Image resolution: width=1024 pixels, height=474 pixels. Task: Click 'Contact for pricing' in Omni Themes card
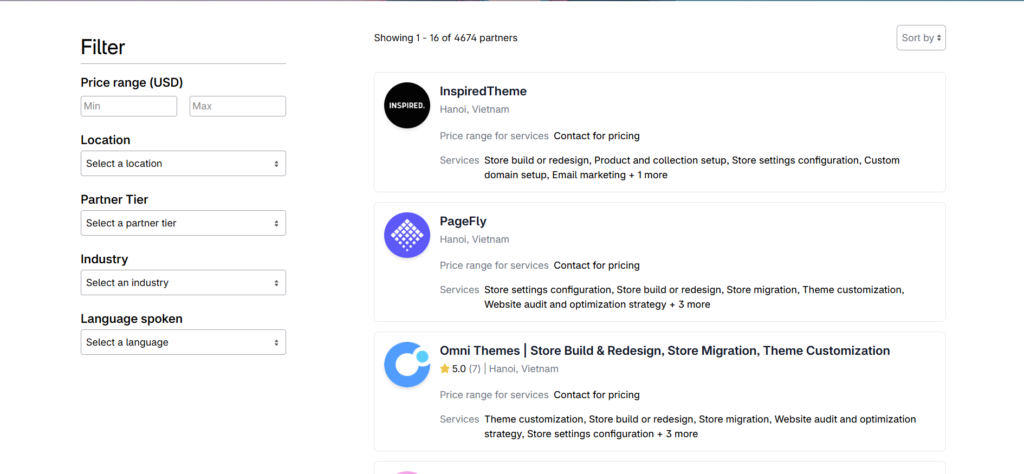(x=597, y=395)
